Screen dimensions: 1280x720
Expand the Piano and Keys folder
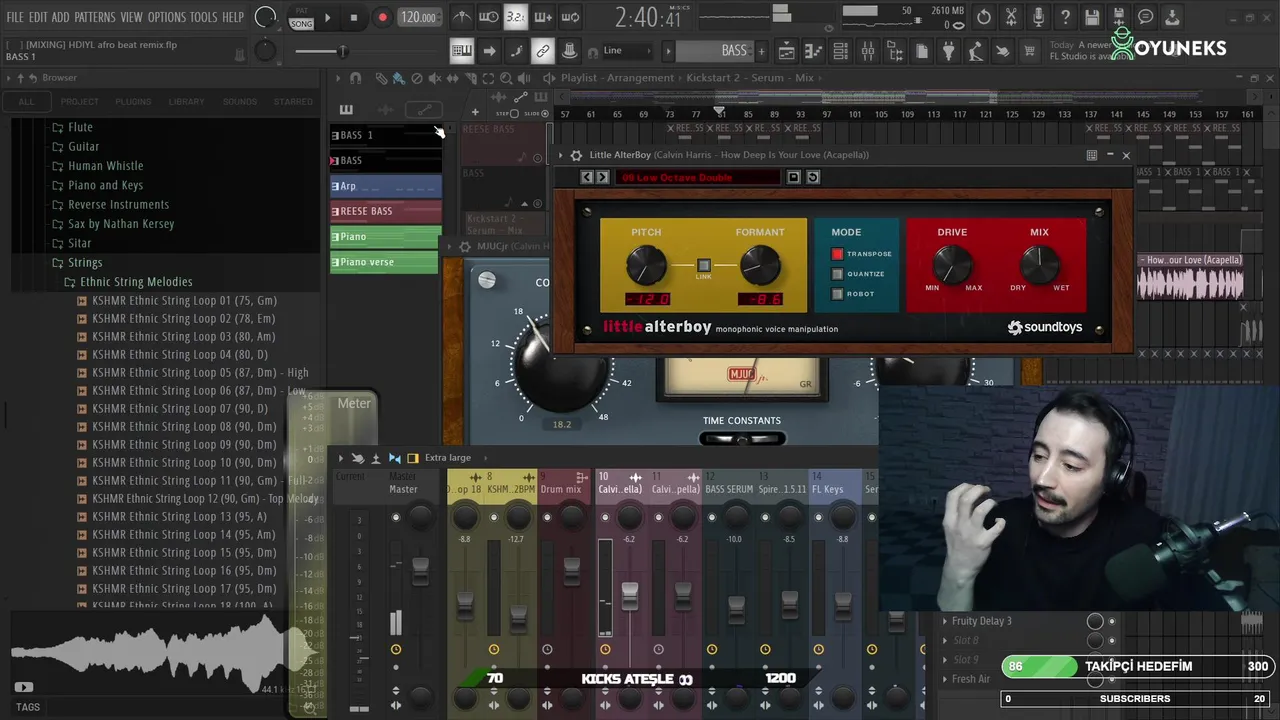tap(105, 185)
